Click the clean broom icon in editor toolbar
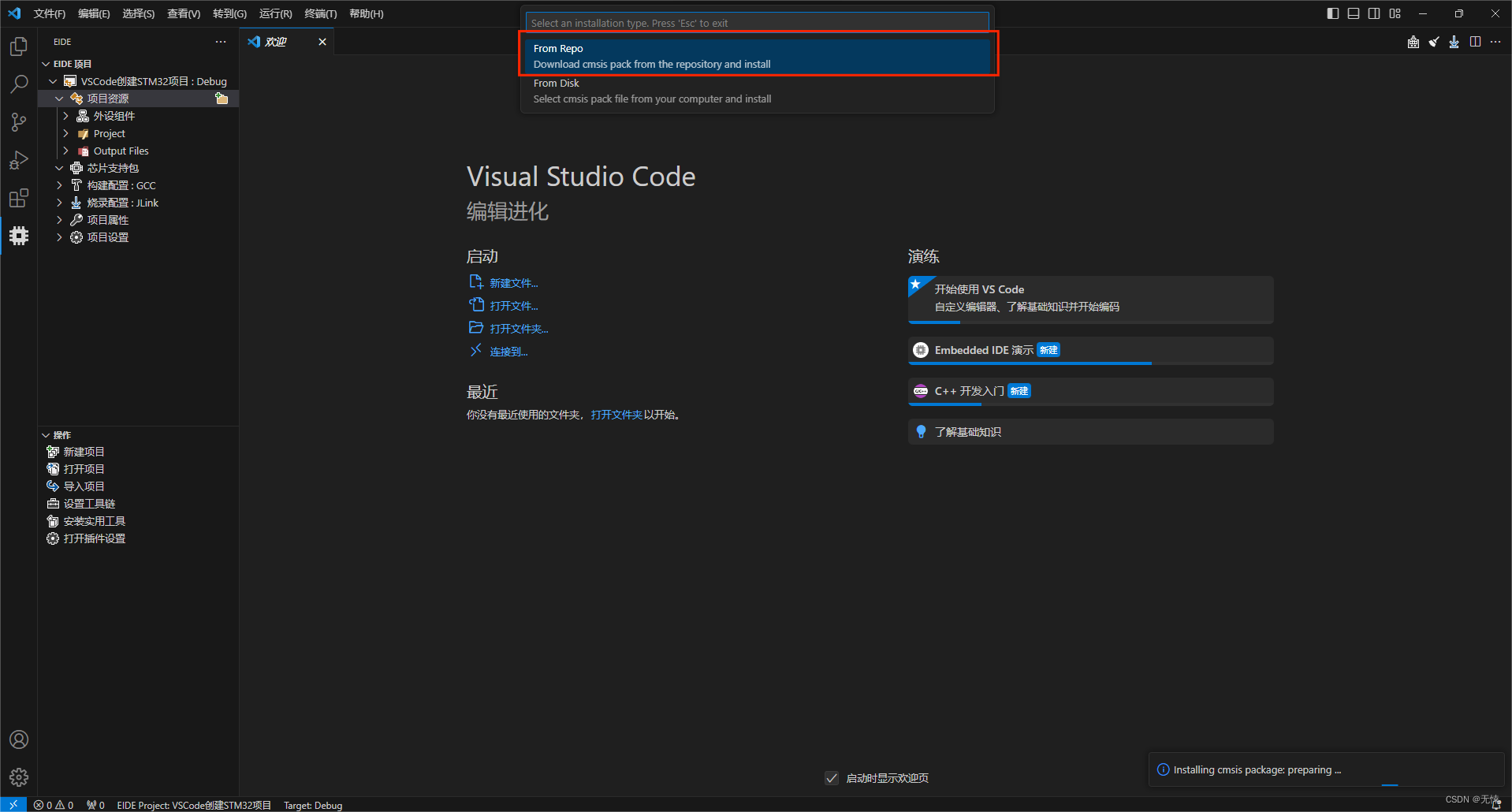The image size is (1512, 812). [1434, 42]
